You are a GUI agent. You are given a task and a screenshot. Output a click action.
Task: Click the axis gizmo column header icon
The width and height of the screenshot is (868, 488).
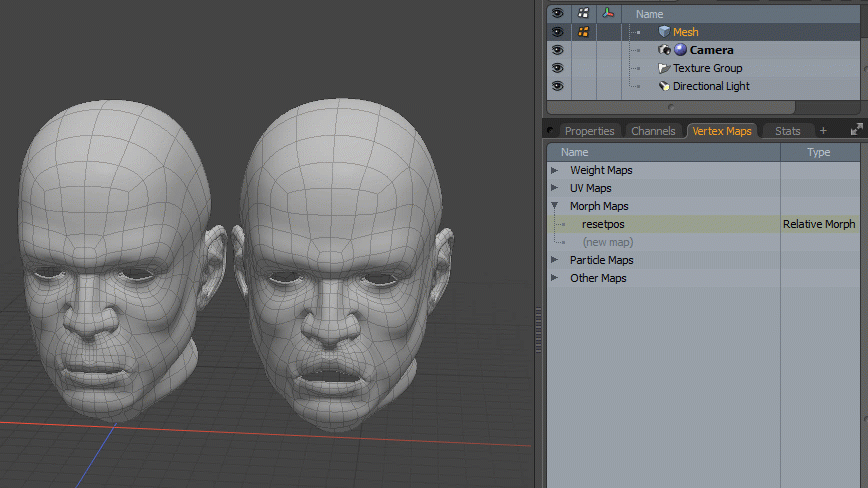point(609,13)
